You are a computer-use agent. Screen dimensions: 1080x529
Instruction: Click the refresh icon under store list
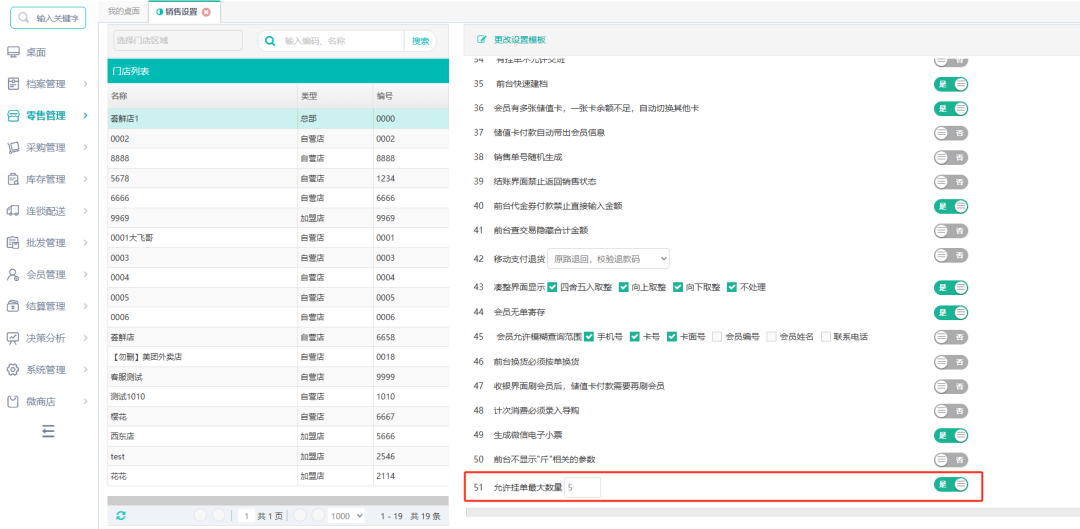point(121,515)
